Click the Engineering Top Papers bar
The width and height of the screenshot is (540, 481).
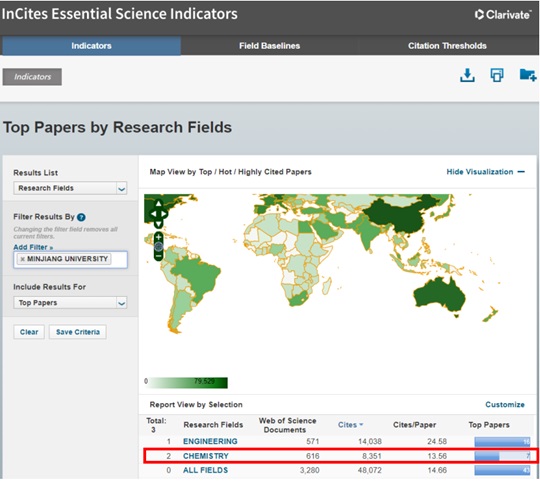tap(502, 442)
